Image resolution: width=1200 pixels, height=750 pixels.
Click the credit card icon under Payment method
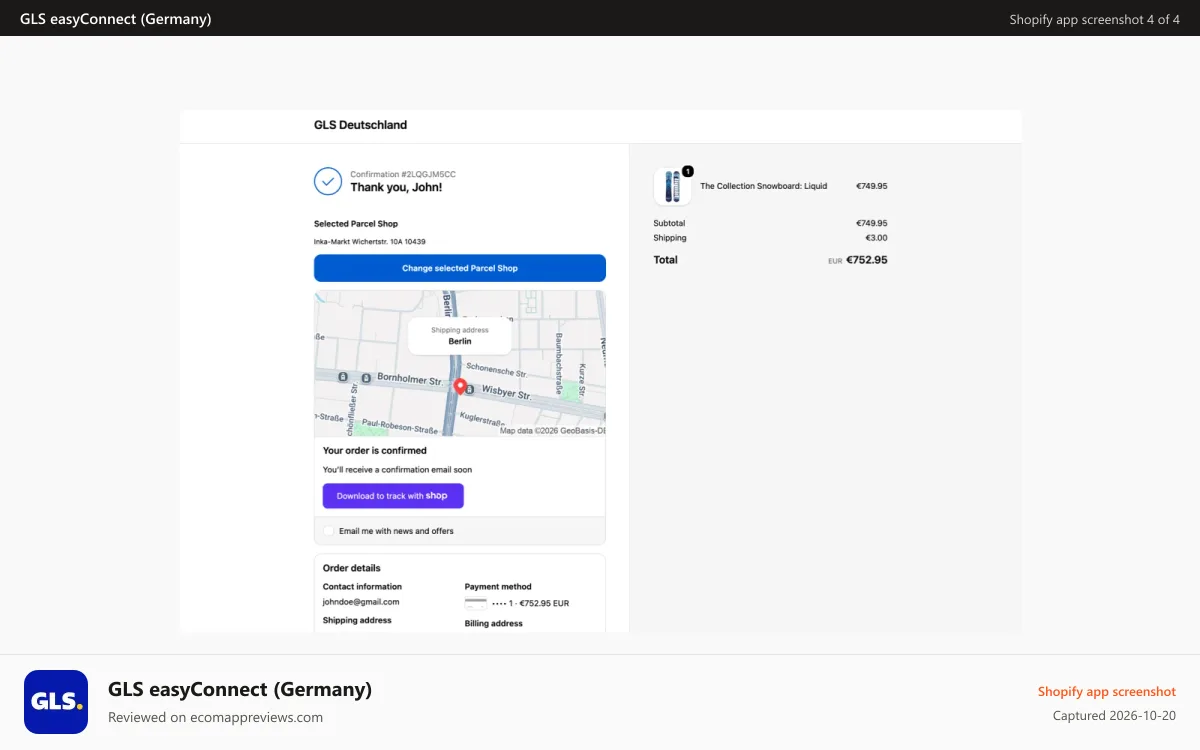(476, 604)
